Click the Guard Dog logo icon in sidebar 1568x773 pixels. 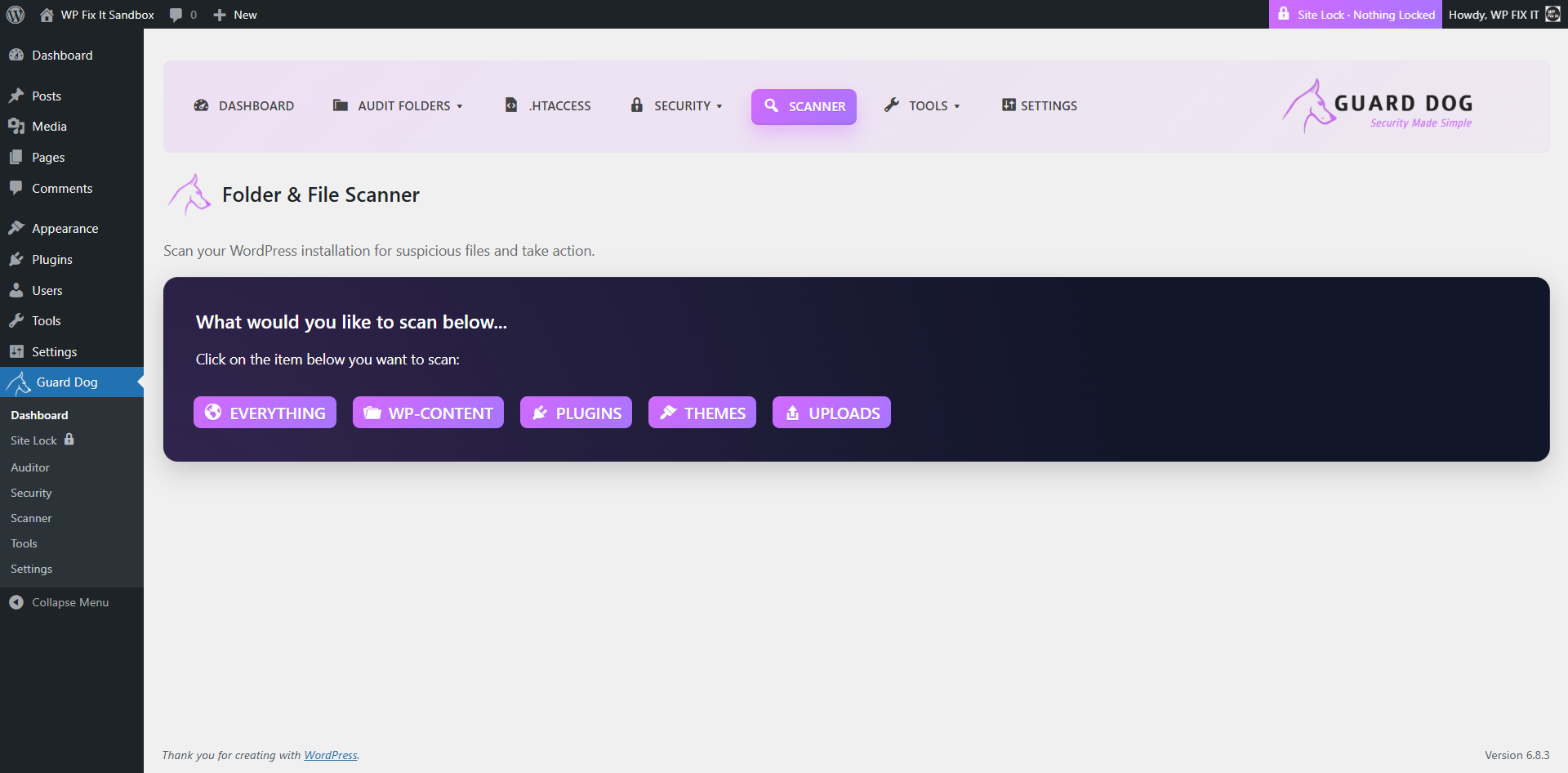tap(18, 382)
